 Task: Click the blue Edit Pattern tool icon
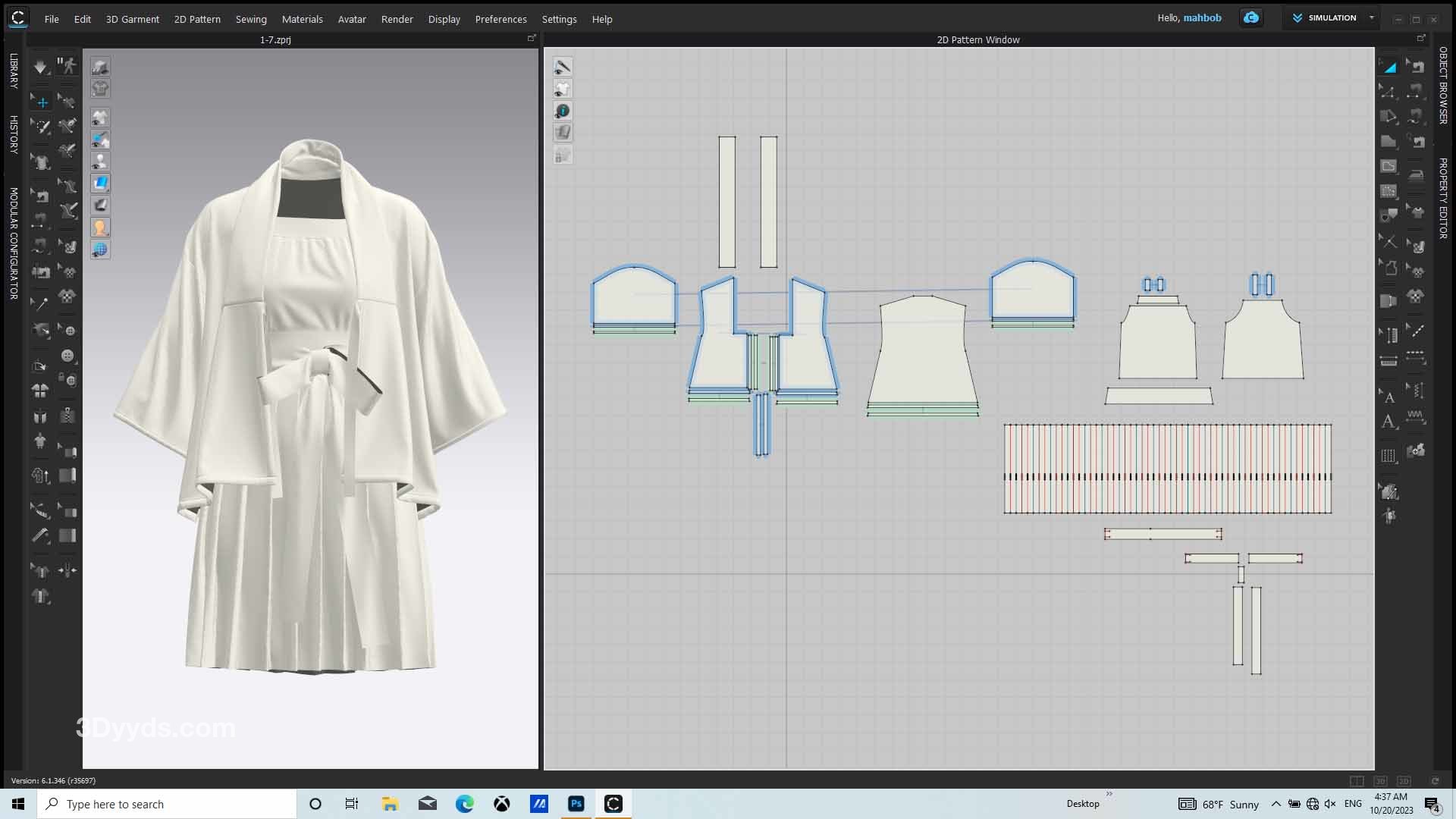click(x=1389, y=67)
